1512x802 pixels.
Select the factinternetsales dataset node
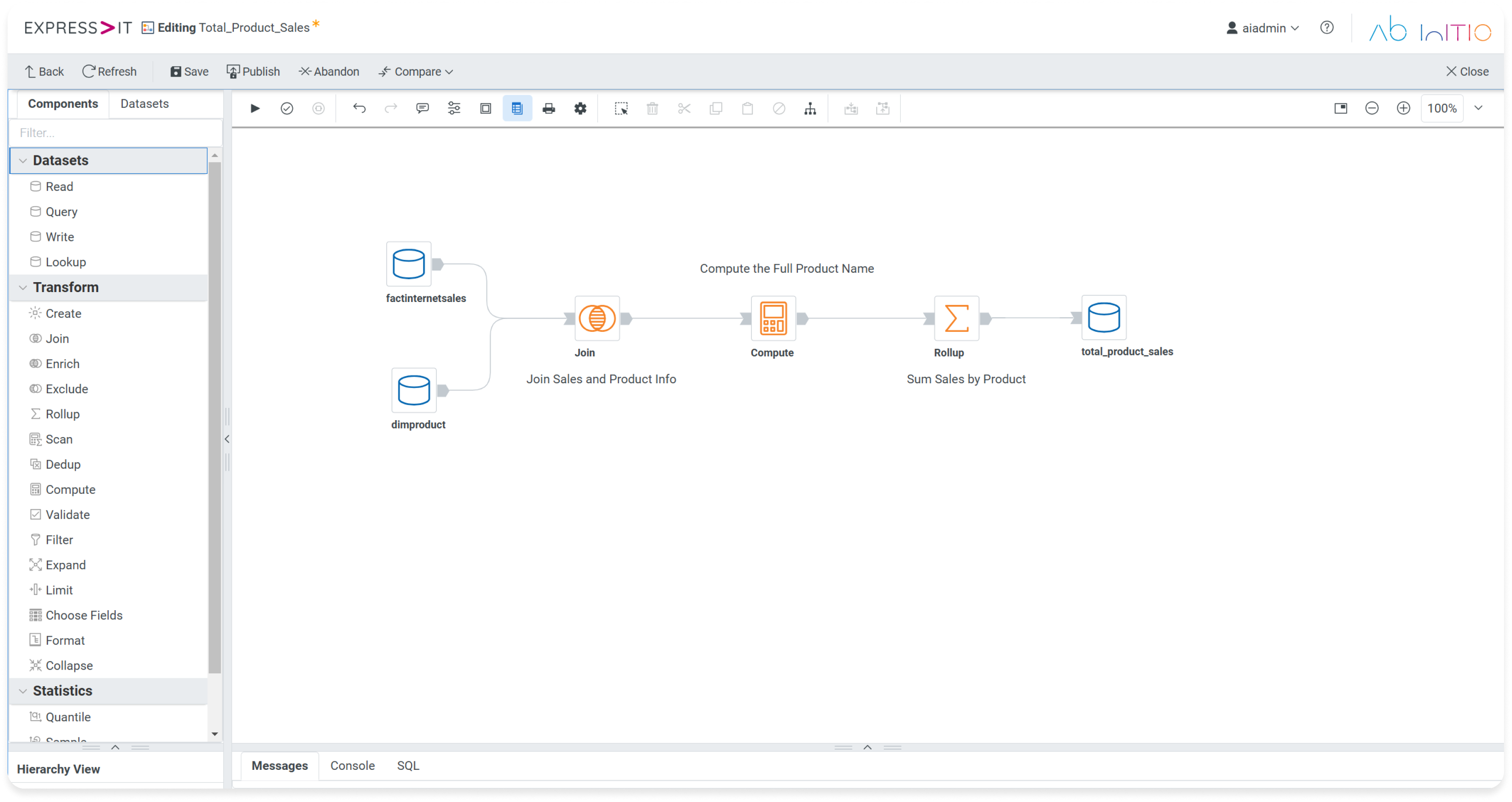tap(409, 264)
